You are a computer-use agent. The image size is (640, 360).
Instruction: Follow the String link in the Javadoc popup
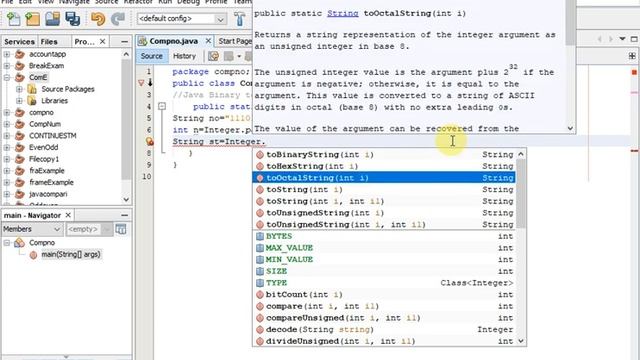(342, 13)
